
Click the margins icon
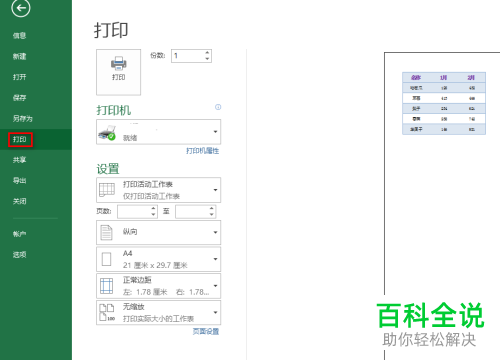(107, 286)
